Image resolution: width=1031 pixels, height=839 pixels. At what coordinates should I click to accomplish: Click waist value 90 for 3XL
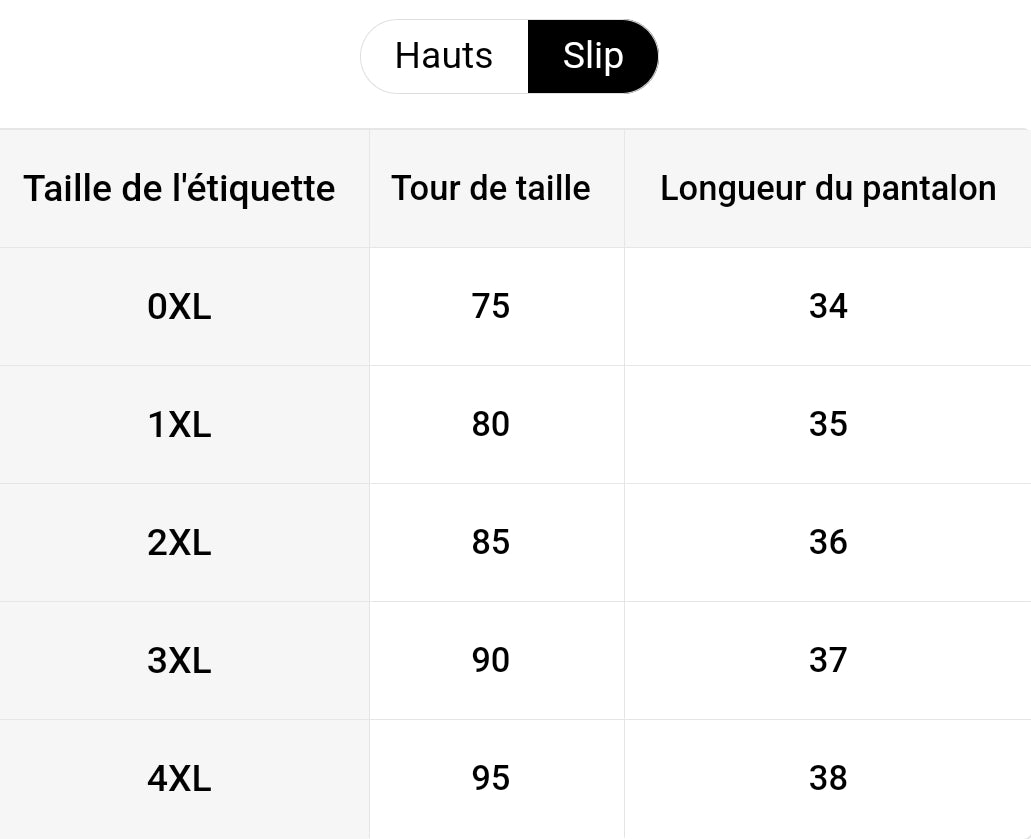491,660
